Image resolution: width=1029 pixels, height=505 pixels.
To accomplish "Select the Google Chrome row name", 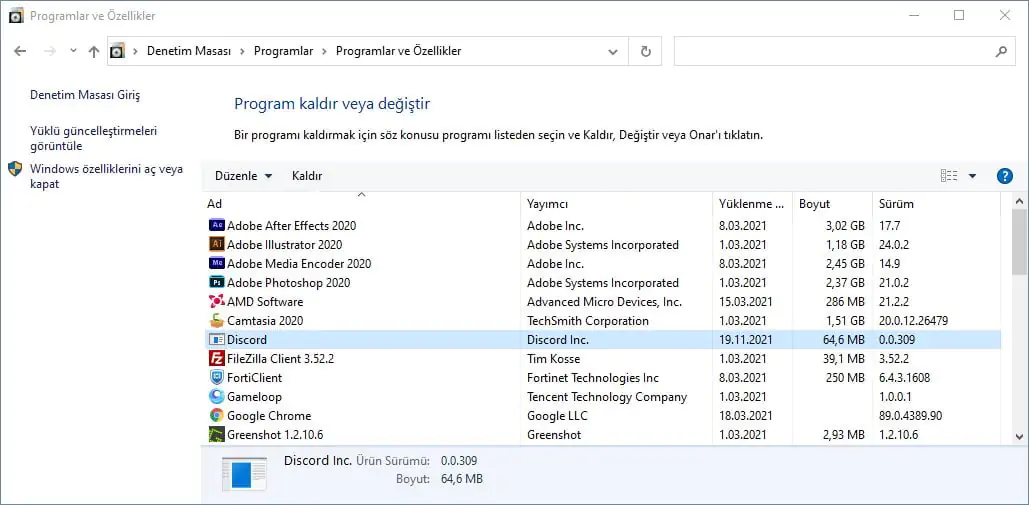I will 269,416.
